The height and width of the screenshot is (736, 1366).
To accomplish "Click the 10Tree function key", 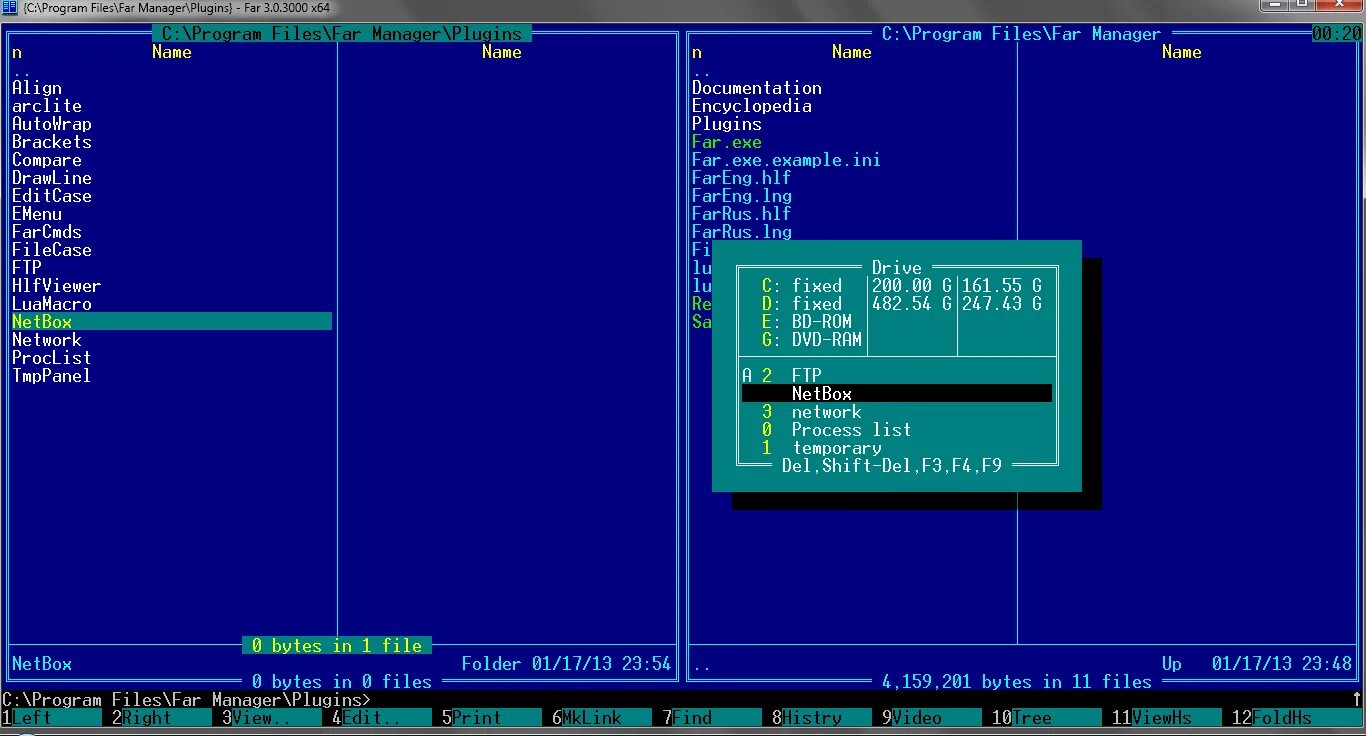I will tap(1047, 718).
